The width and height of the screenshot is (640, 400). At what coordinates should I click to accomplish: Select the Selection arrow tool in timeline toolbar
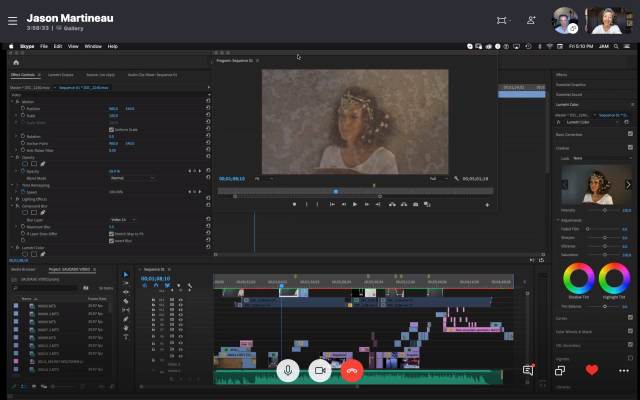[126, 276]
